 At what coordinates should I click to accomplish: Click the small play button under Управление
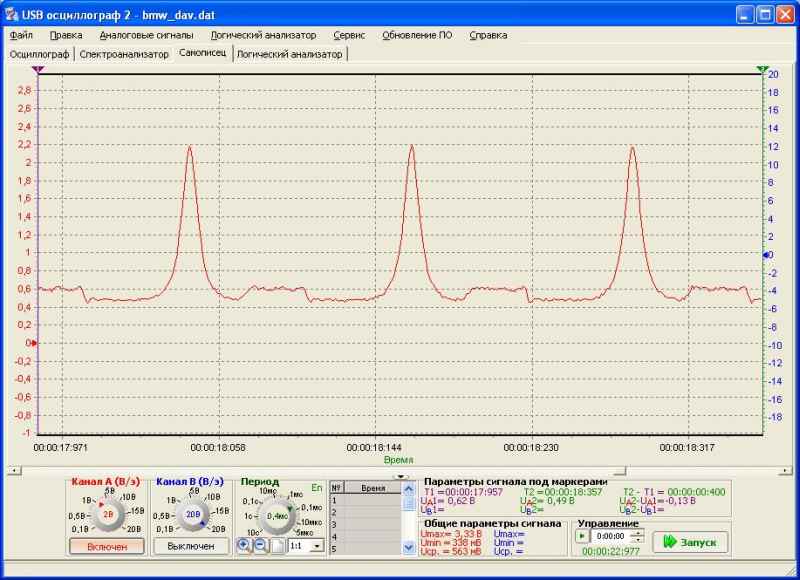(x=582, y=536)
